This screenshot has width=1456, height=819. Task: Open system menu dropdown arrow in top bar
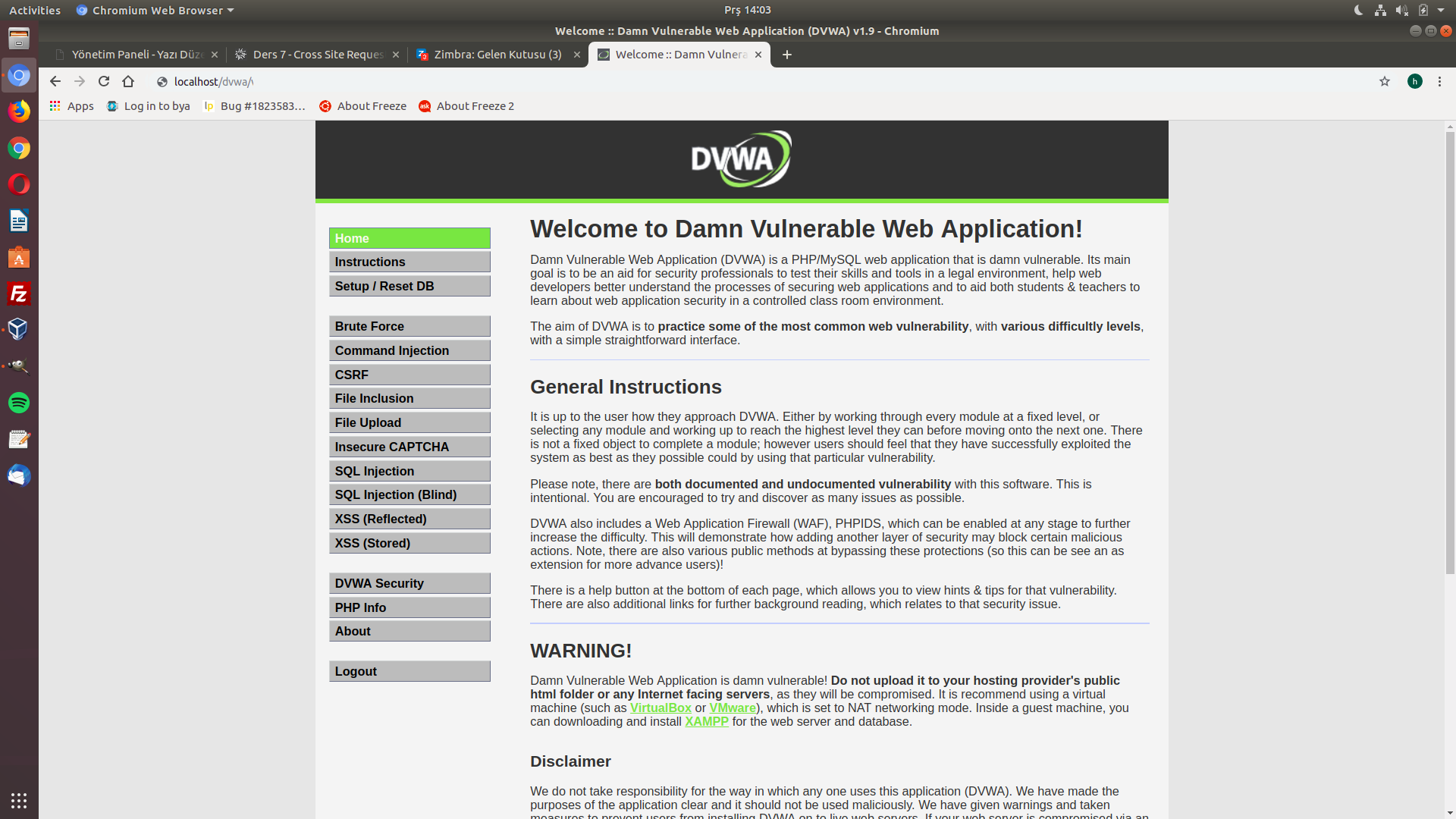click(1441, 11)
